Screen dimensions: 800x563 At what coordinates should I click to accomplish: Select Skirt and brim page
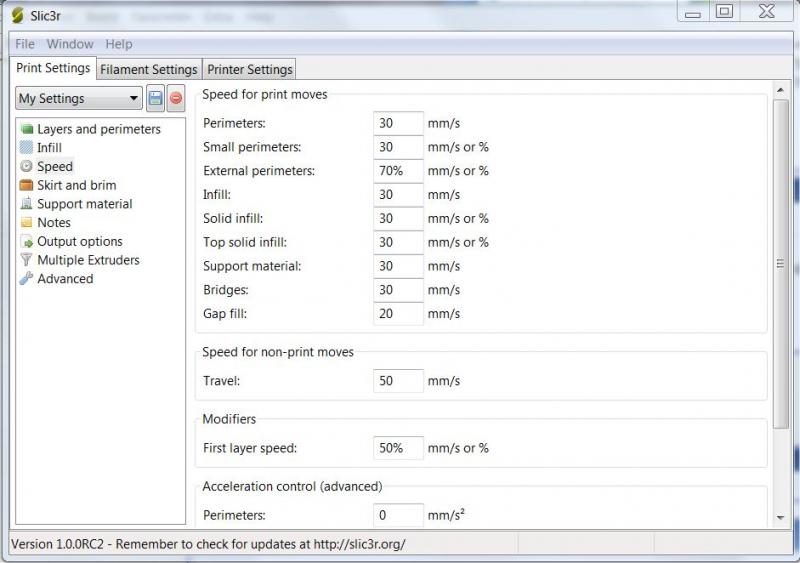point(77,185)
